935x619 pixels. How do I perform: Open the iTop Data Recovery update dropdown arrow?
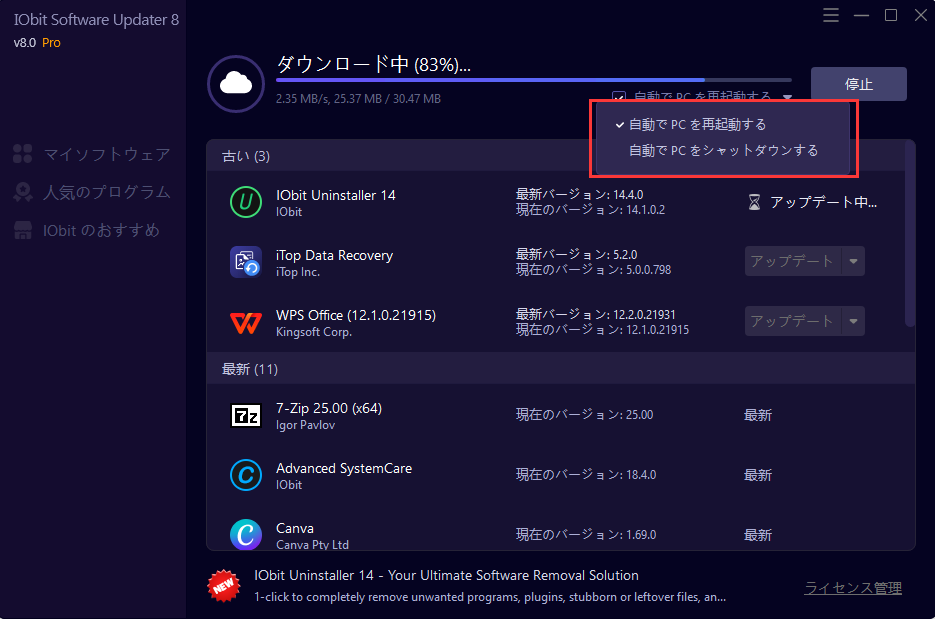(853, 261)
